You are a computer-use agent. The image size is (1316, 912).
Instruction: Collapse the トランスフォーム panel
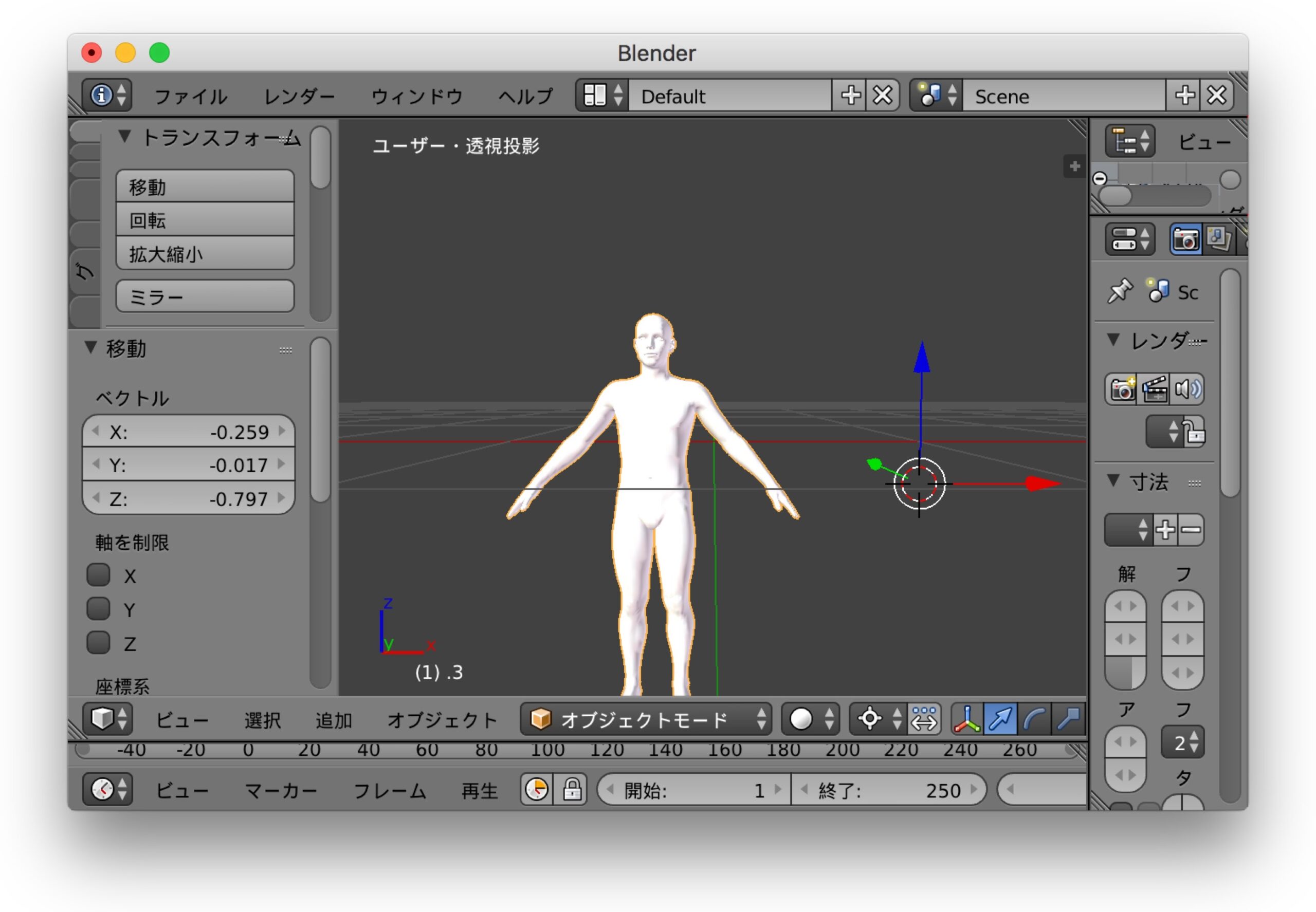[x=124, y=137]
